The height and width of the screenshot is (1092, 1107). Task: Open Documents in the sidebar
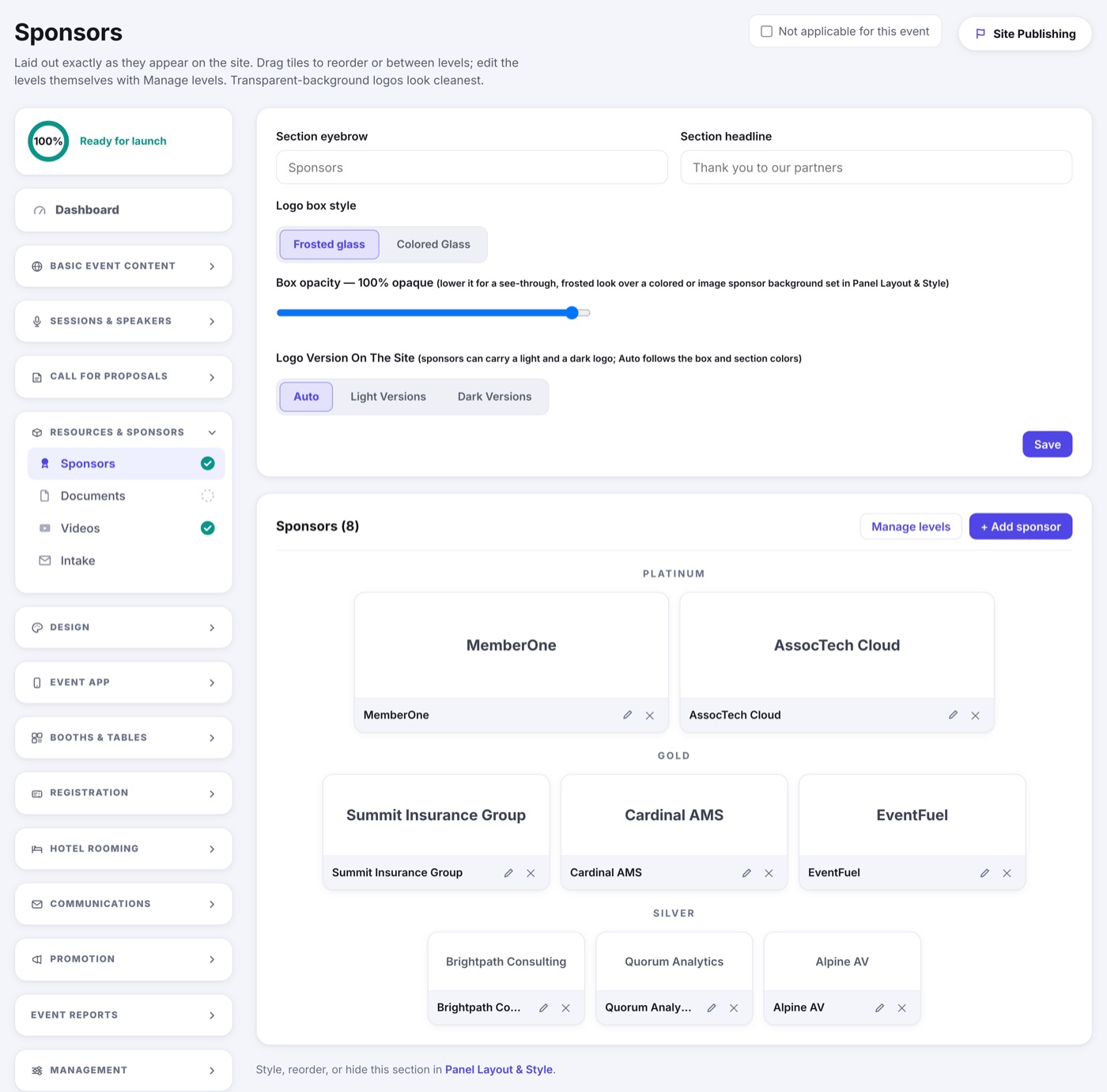pos(127,496)
